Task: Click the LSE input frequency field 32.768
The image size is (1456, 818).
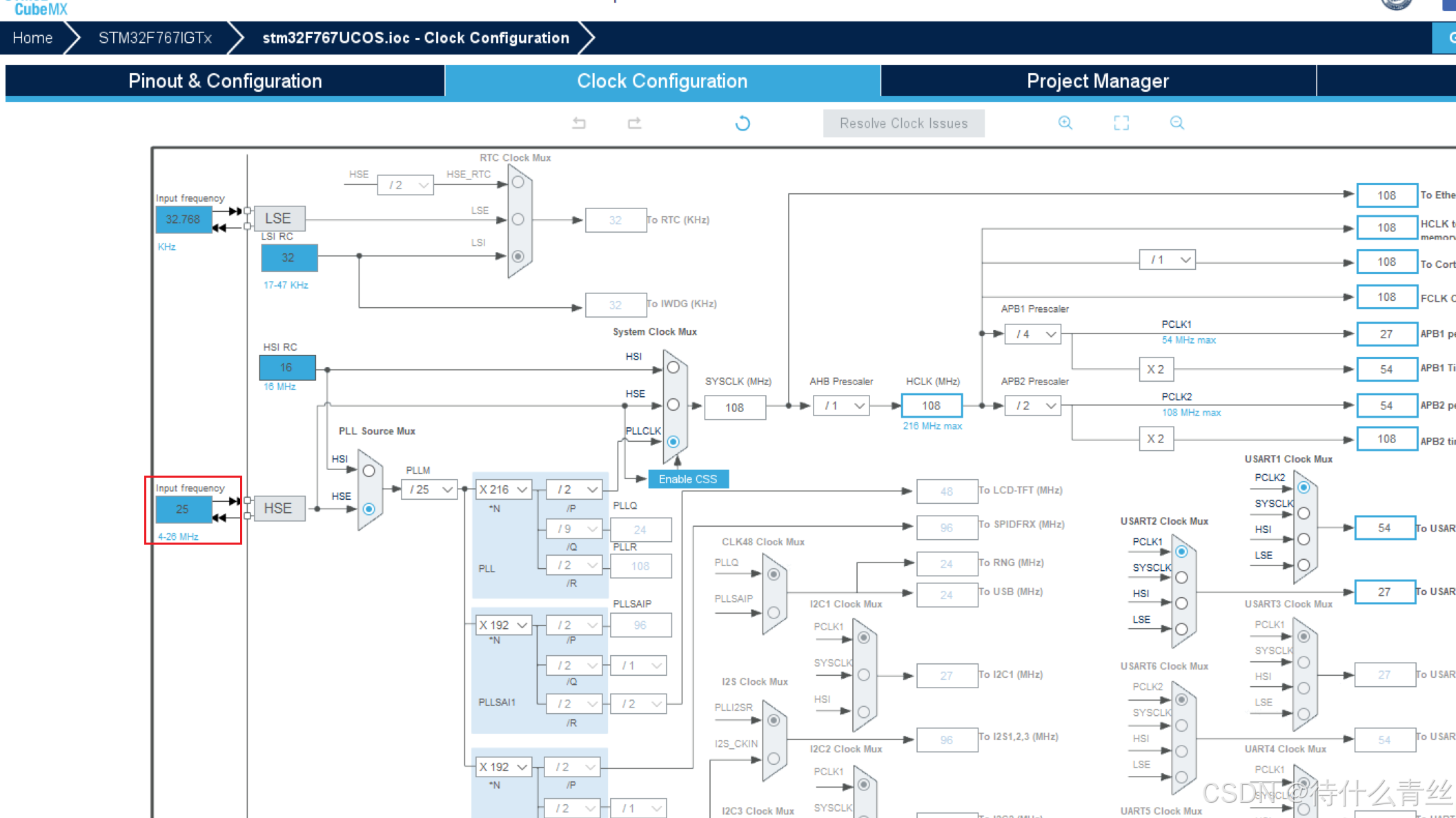Action: click(x=184, y=220)
